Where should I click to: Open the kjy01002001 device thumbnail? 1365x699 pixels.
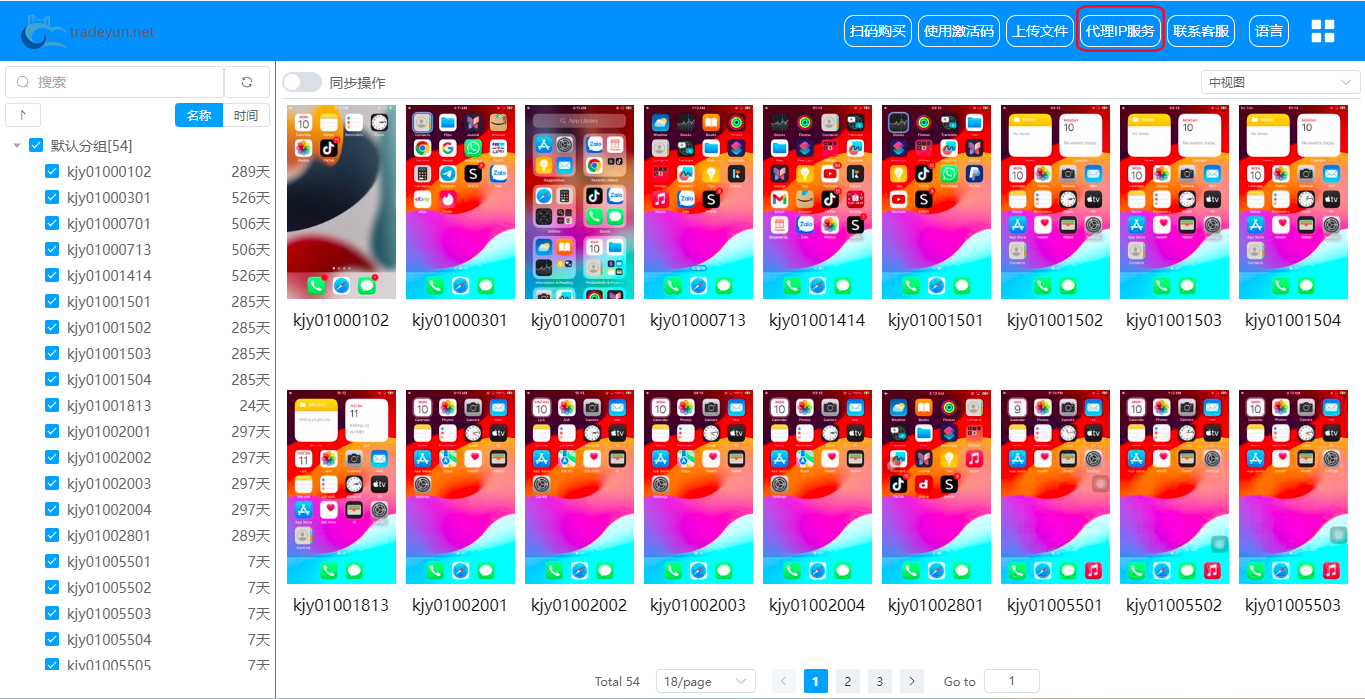pos(460,487)
